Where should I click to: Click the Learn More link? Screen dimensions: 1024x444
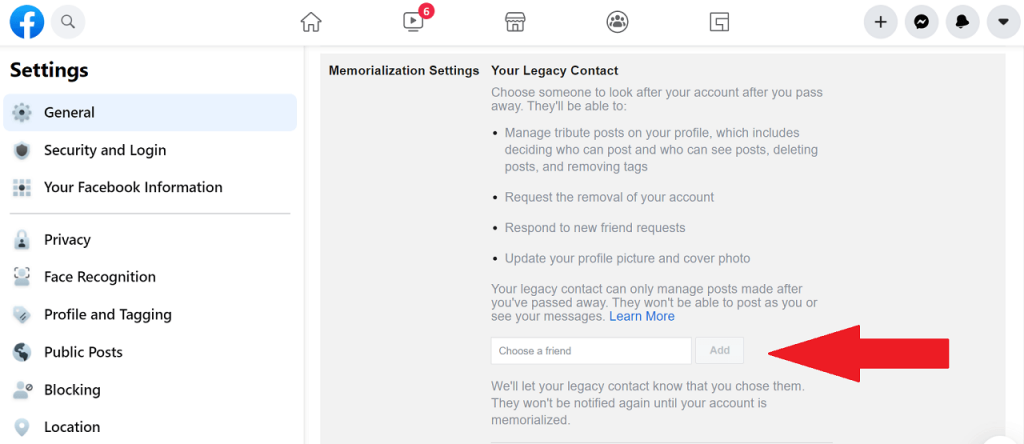(642, 317)
